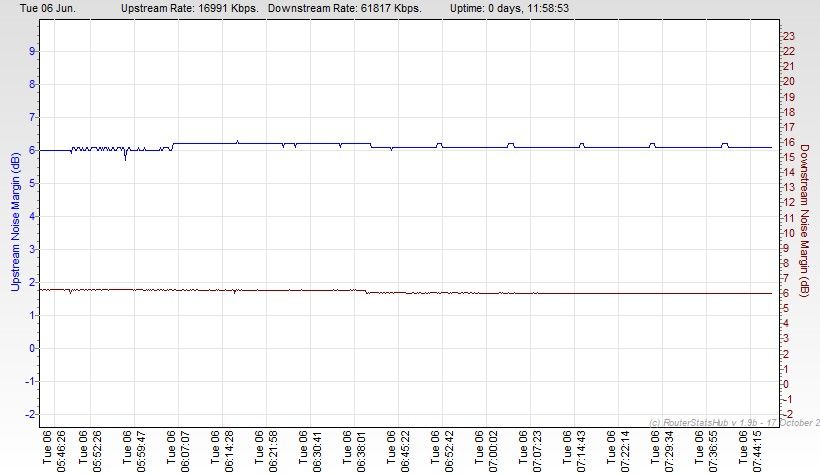Click the upstream axis value 4
This screenshot has height=475, width=820.
tap(32, 216)
